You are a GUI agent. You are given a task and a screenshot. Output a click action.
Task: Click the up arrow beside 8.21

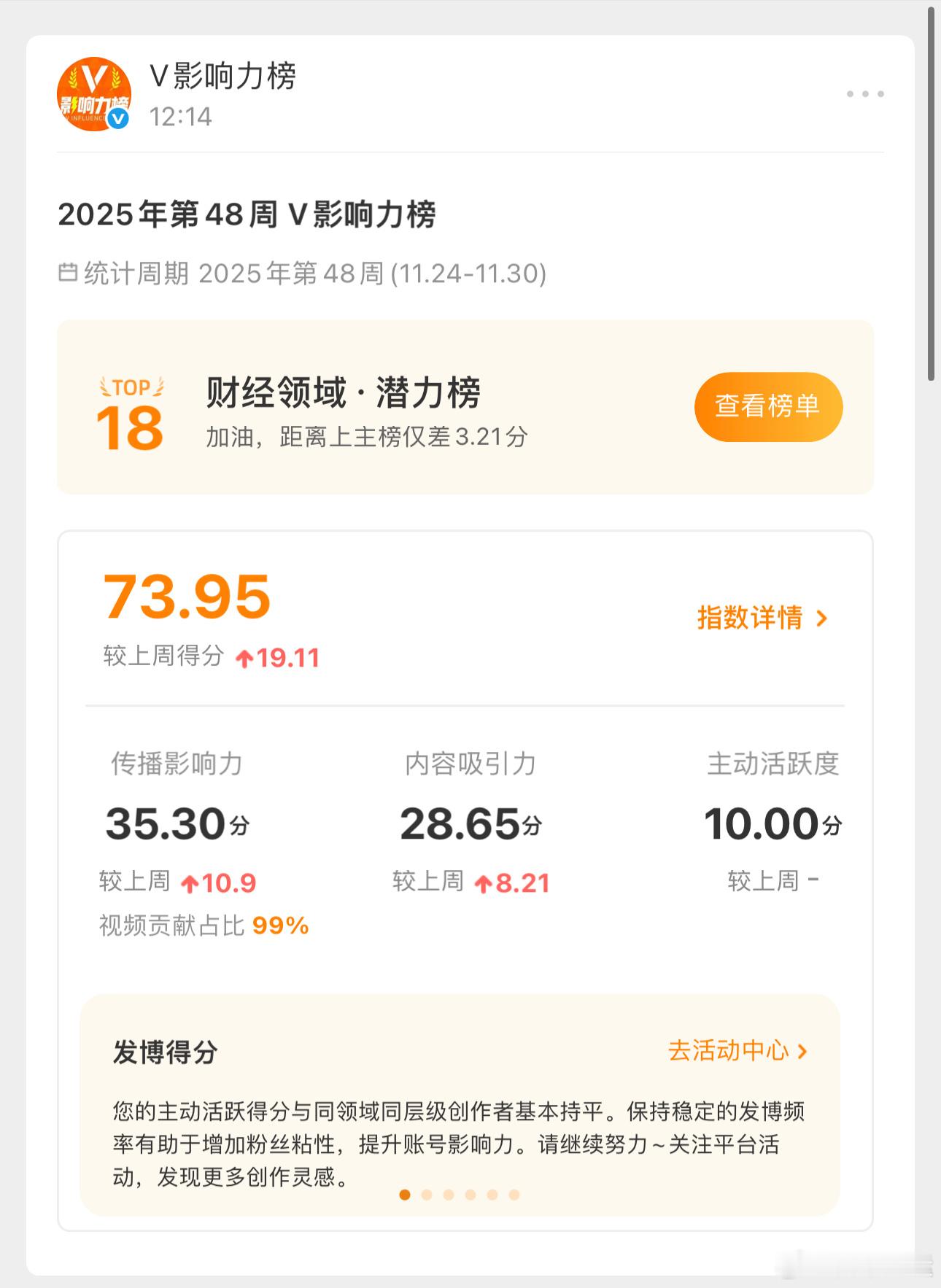483,885
